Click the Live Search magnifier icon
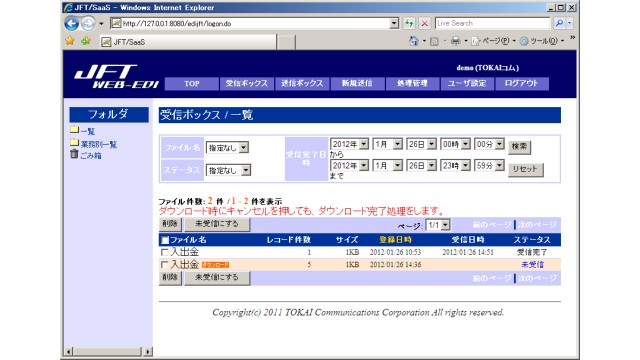Viewport: 640px width, 360px height. pos(559,23)
